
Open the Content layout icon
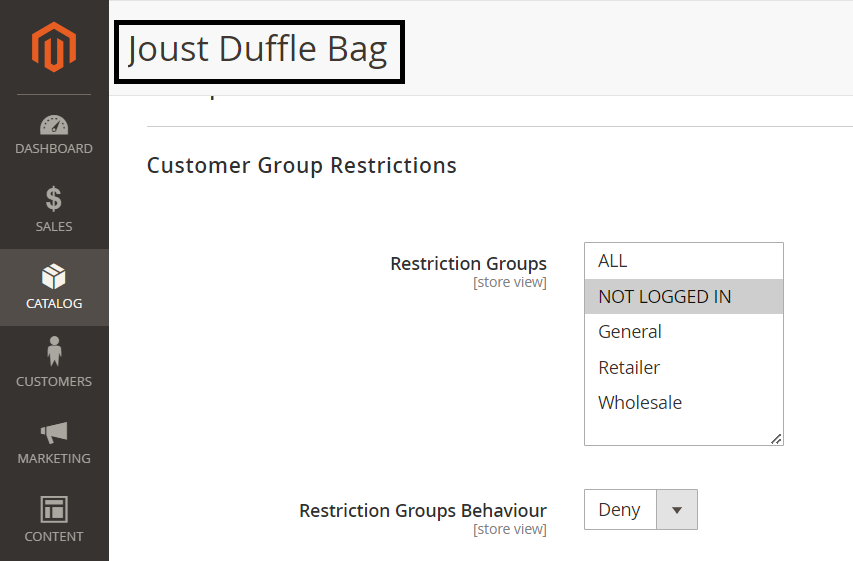coord(54,509)
